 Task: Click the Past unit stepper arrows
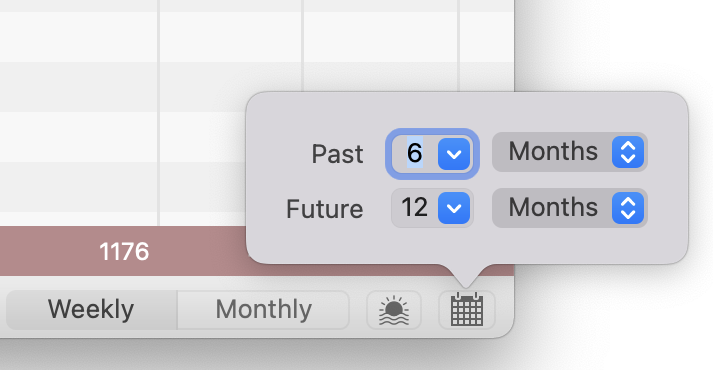(x=628, y=152)
